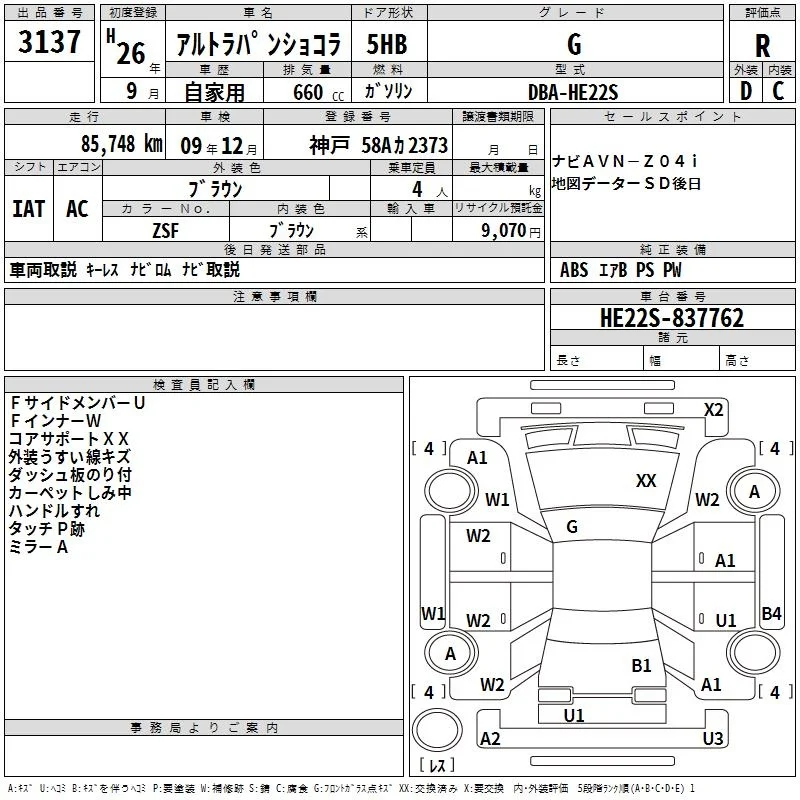Select the mileage 85,748 km

122,144
